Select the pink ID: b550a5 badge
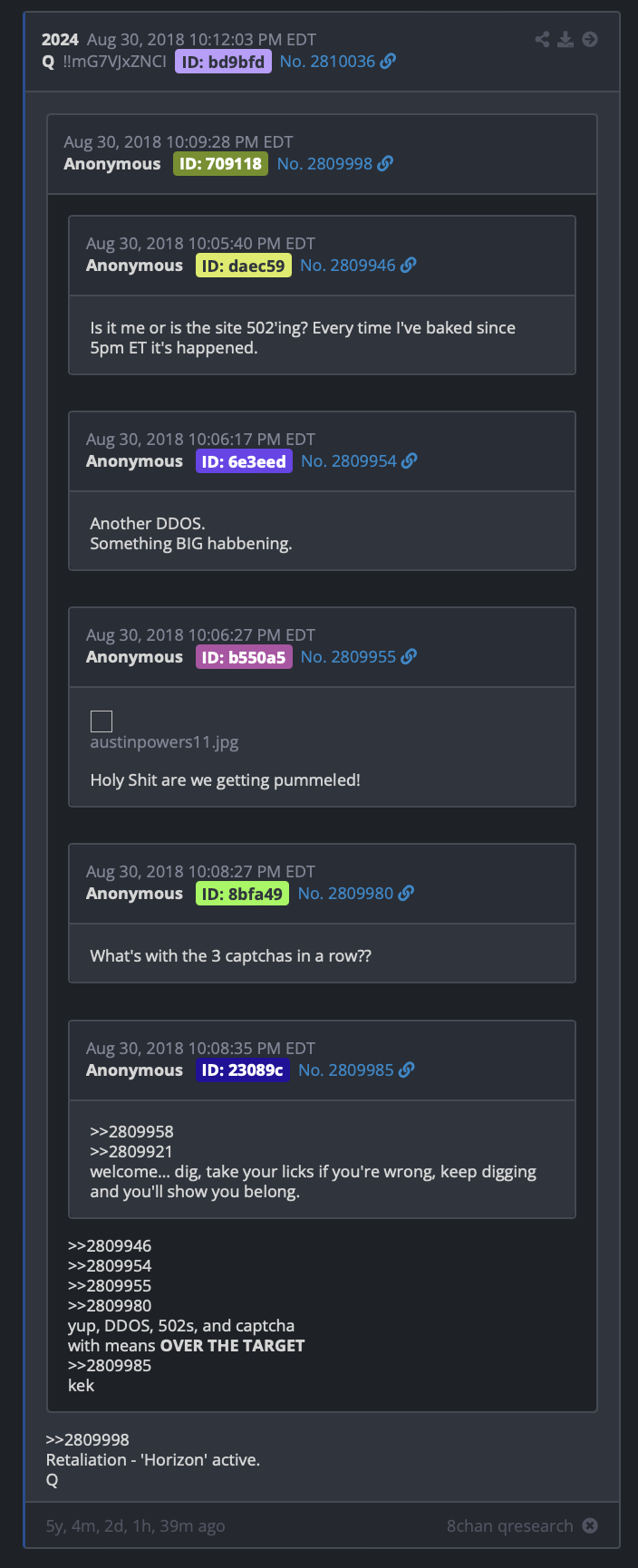638x1568 pixels. pyautogui.click(x=244, y=657)
